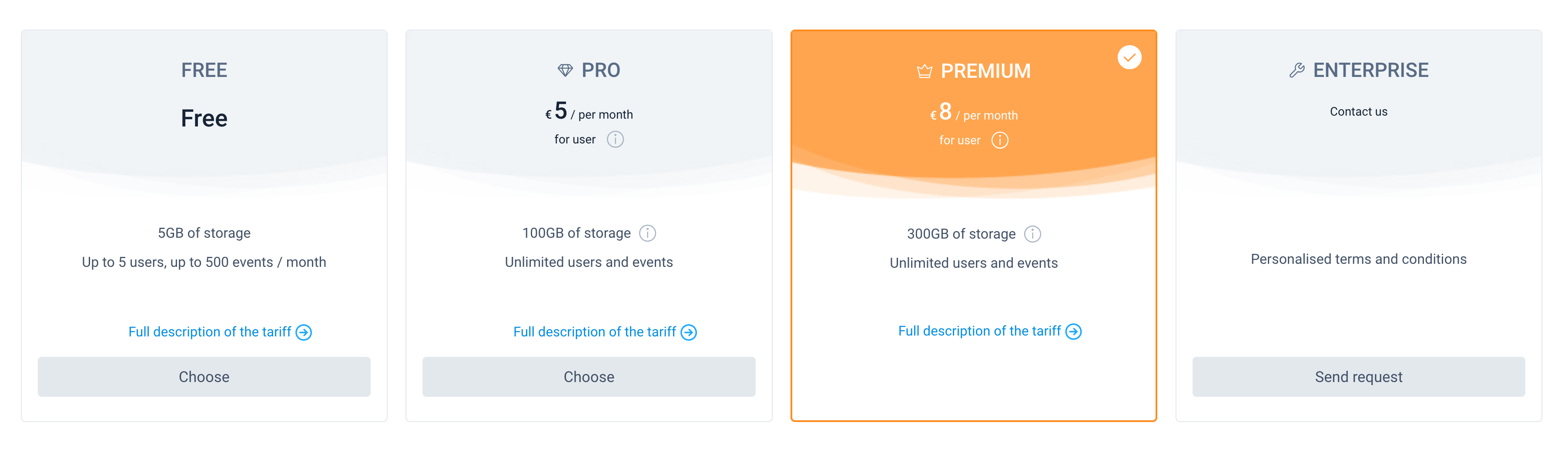
Task: Open full tariff description for PREMIUM plan
Action: [979, 332]
